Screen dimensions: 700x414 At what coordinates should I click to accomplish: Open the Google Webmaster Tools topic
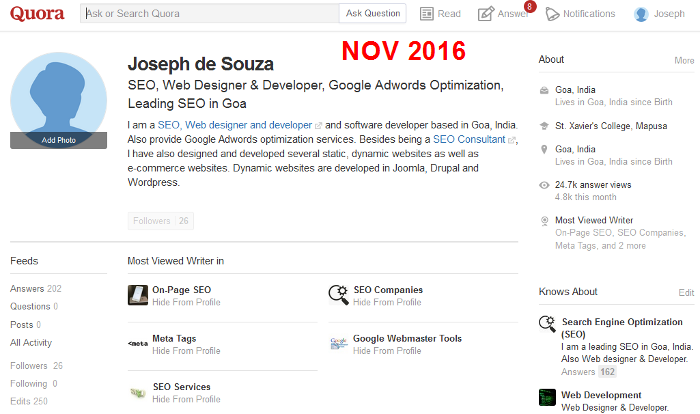[407, 339]
